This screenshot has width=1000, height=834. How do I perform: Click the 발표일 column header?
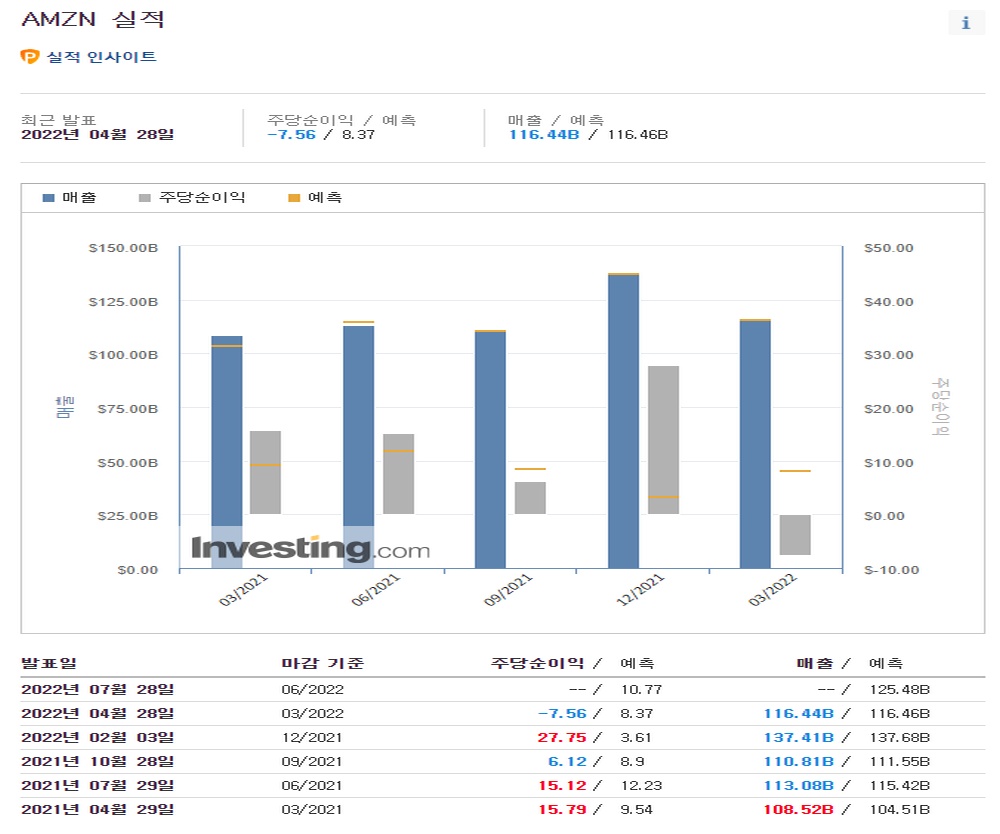49,663
